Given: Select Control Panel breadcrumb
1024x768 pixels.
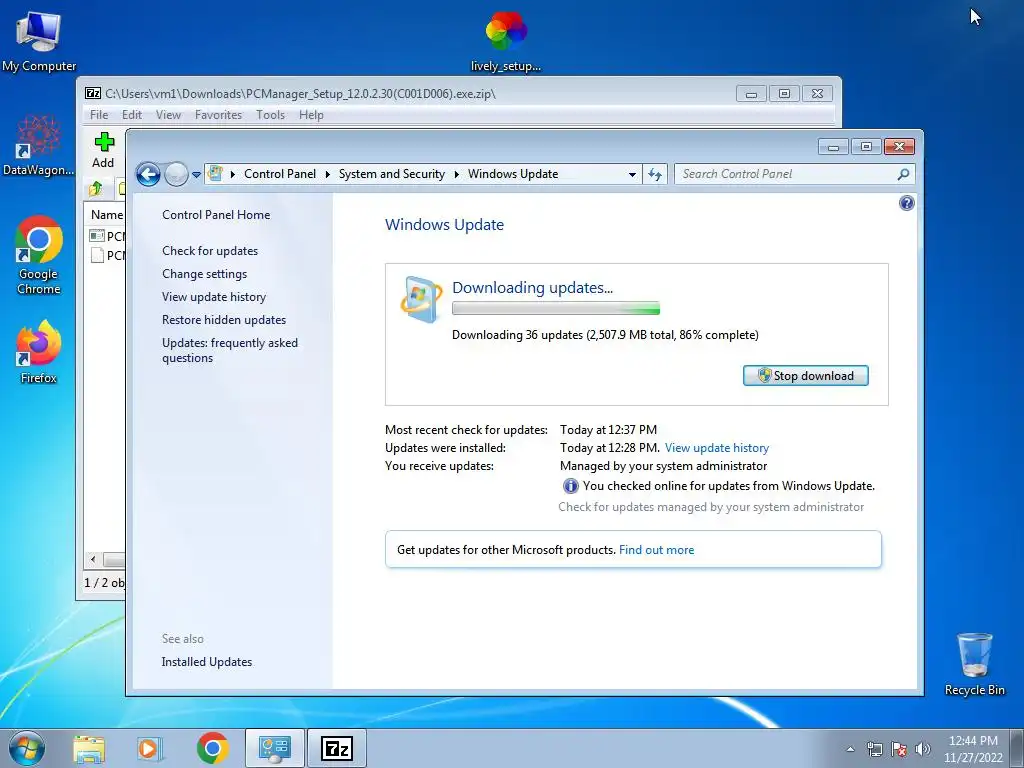Looking at the screenshot, I should point(280,174).
